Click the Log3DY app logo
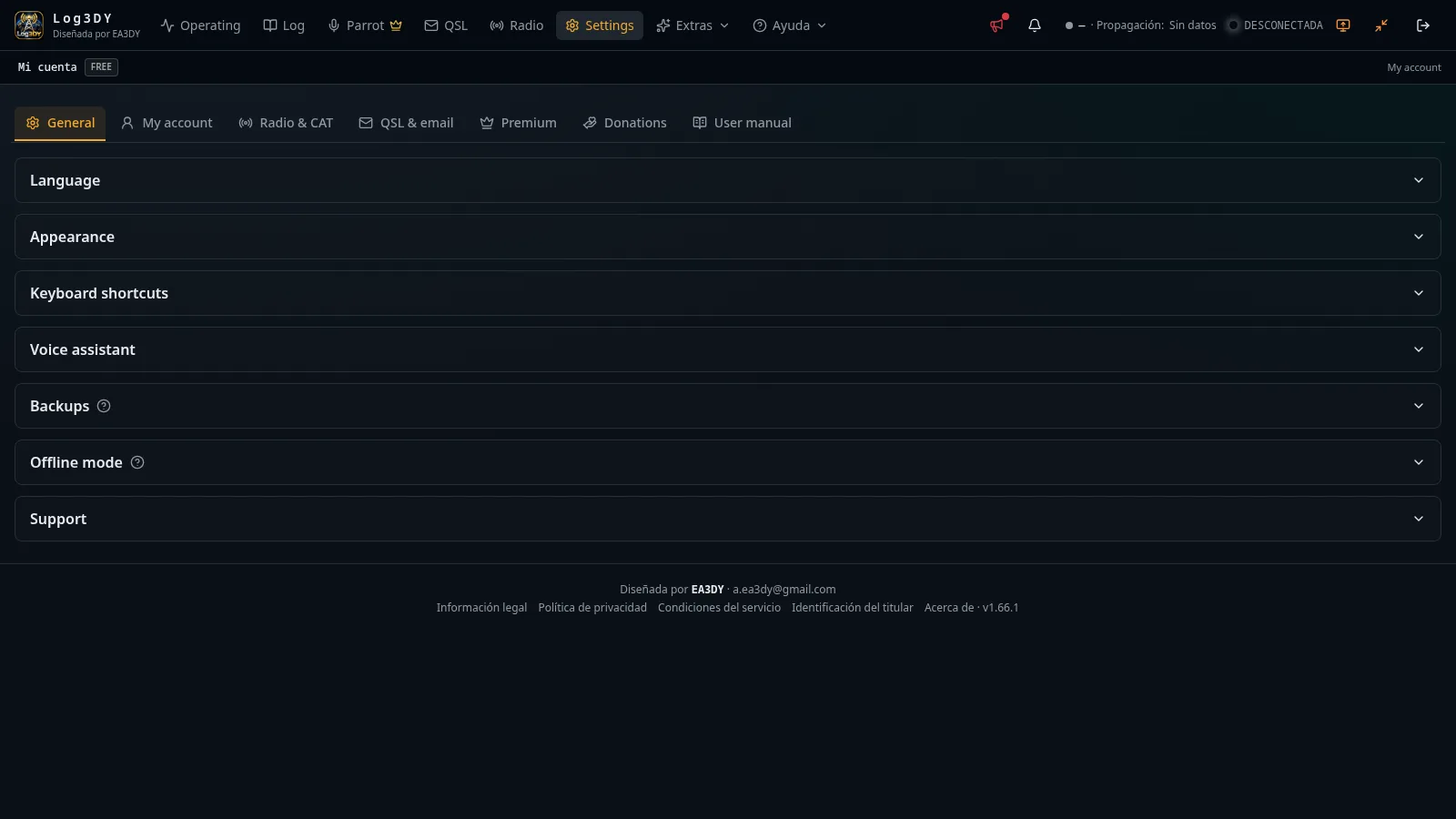The image size is (1456, 819). tap(29, 25)
